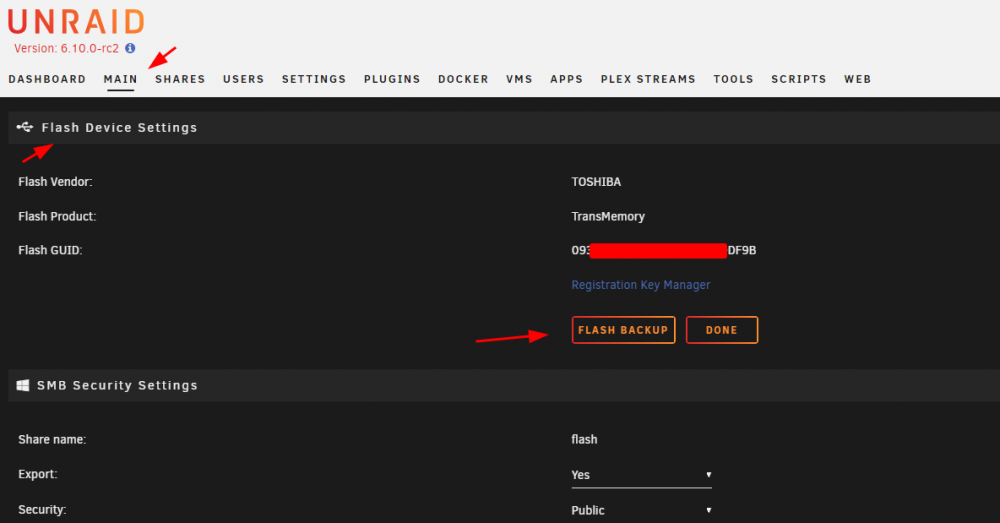The image size is (1000, 523).
Task: Switch to the Main tab
Action: 121,79
